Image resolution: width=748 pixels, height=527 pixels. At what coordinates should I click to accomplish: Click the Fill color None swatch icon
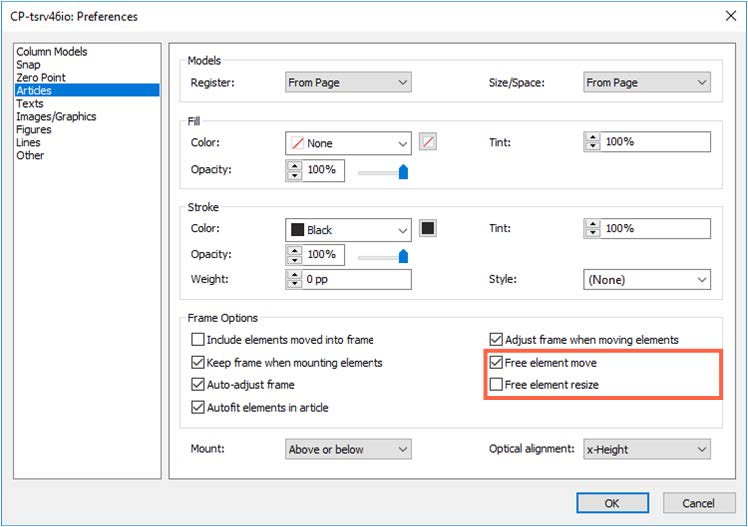click(x=428, y=142)
